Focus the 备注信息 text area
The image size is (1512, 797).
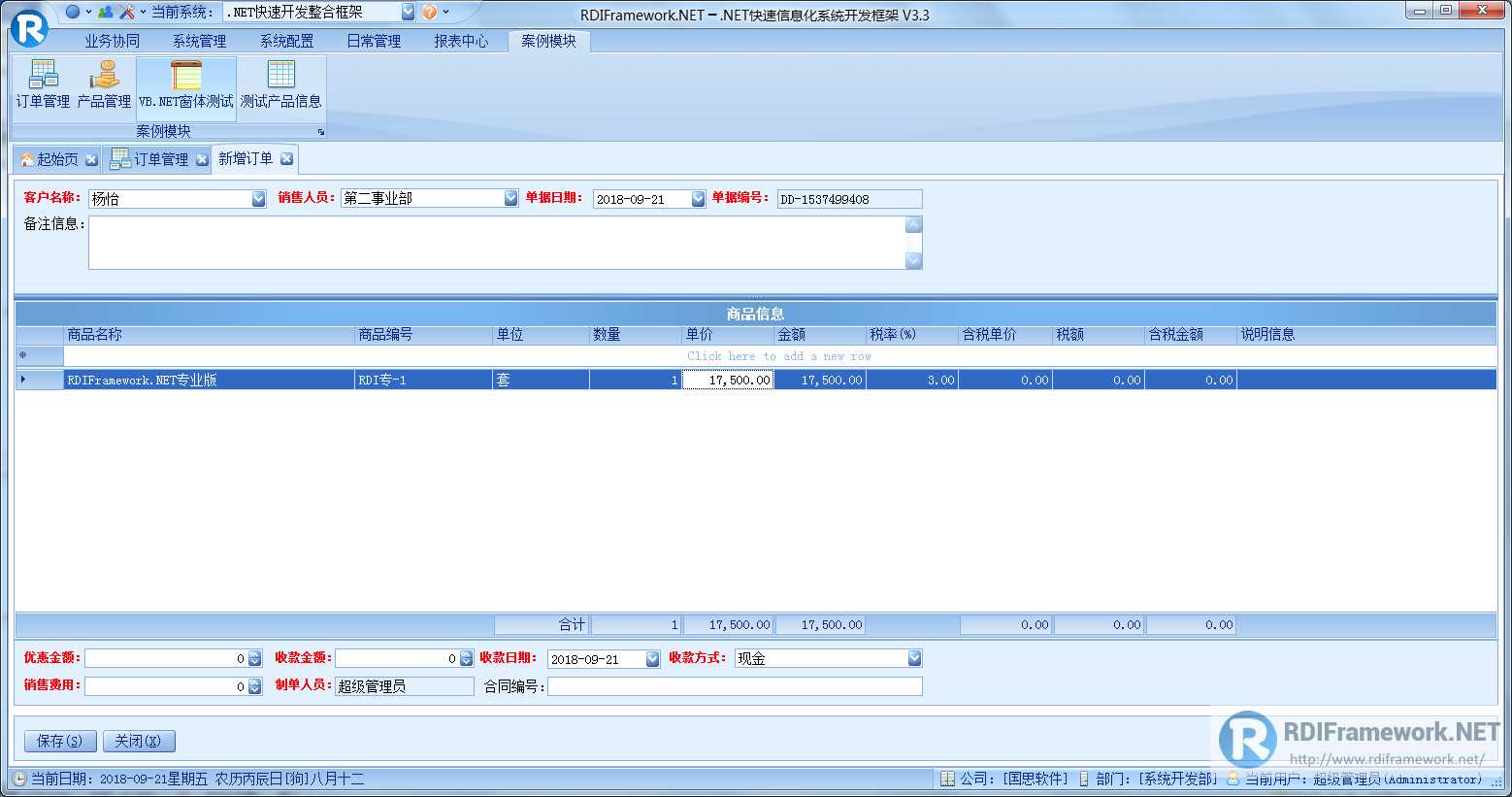[497, 243]
